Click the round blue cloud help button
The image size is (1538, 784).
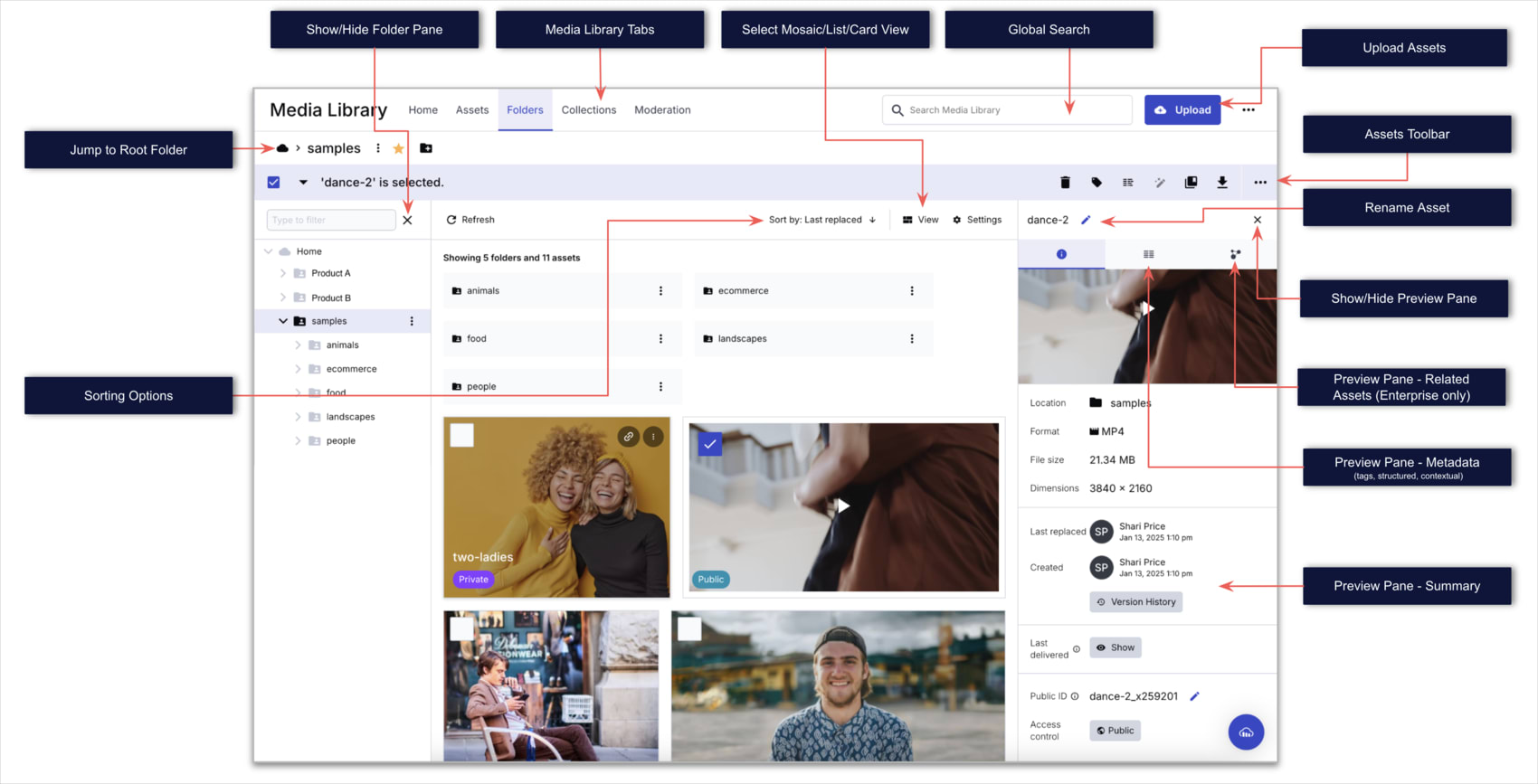pyautogui.click(x=1246, y=732)
